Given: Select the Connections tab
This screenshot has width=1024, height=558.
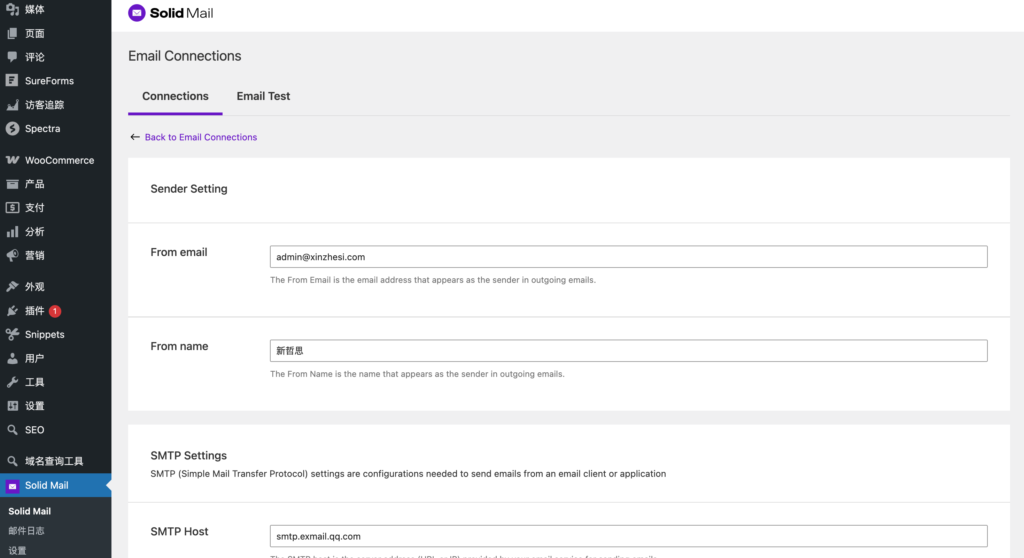Looking at the screenshot, I should tap(175, 97).
